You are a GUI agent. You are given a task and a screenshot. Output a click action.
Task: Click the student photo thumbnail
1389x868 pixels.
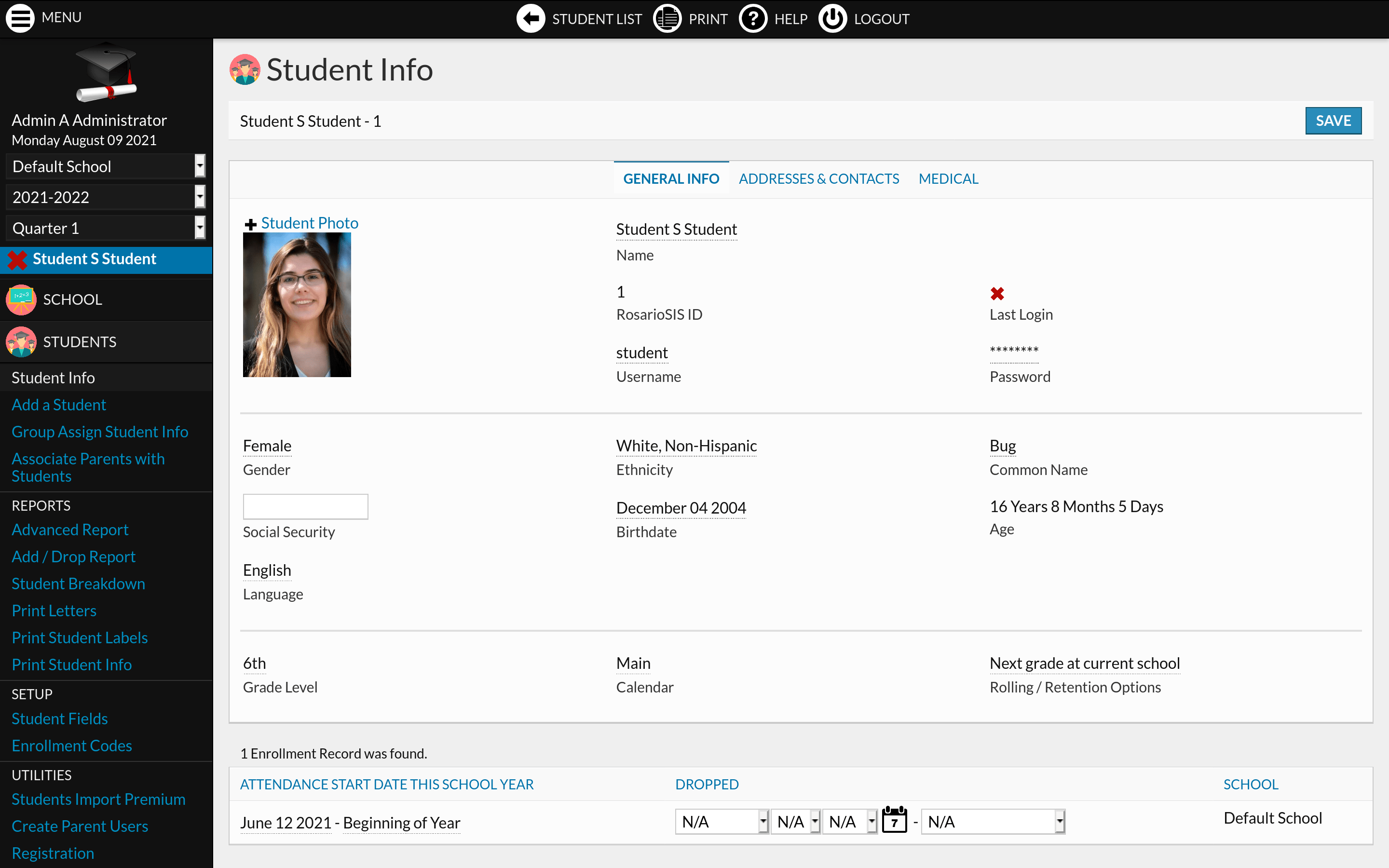point(297,305)
